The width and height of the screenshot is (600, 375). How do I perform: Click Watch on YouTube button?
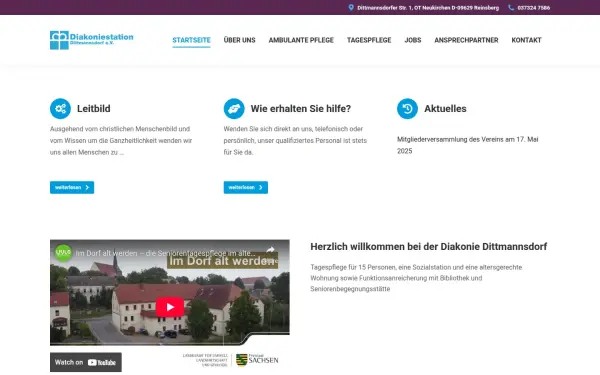coord(86,362)
